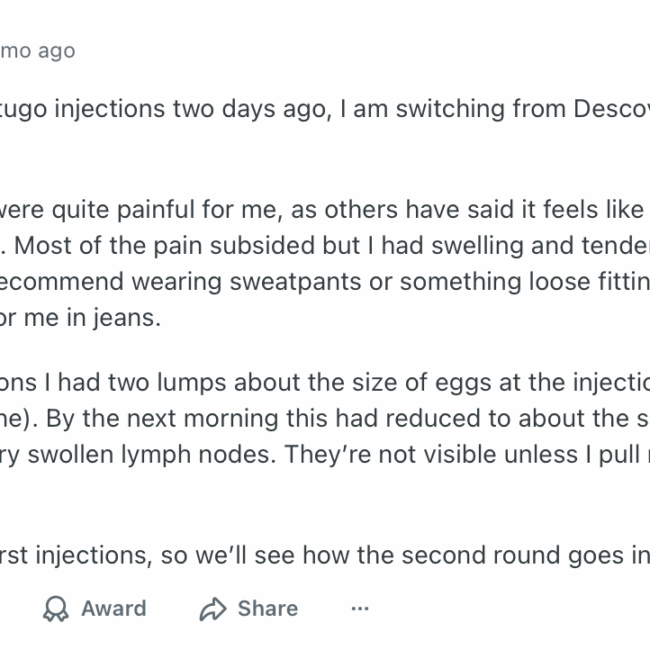This screenshot has width=650, height=650.
Task: Click the Share button label
Action: 267,609
